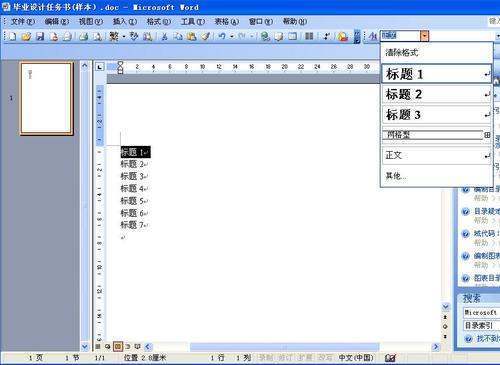The width and height of the screenshot is (500, 365).
Task: Save the document with floppy disk icon
Action: coord(40,36)
